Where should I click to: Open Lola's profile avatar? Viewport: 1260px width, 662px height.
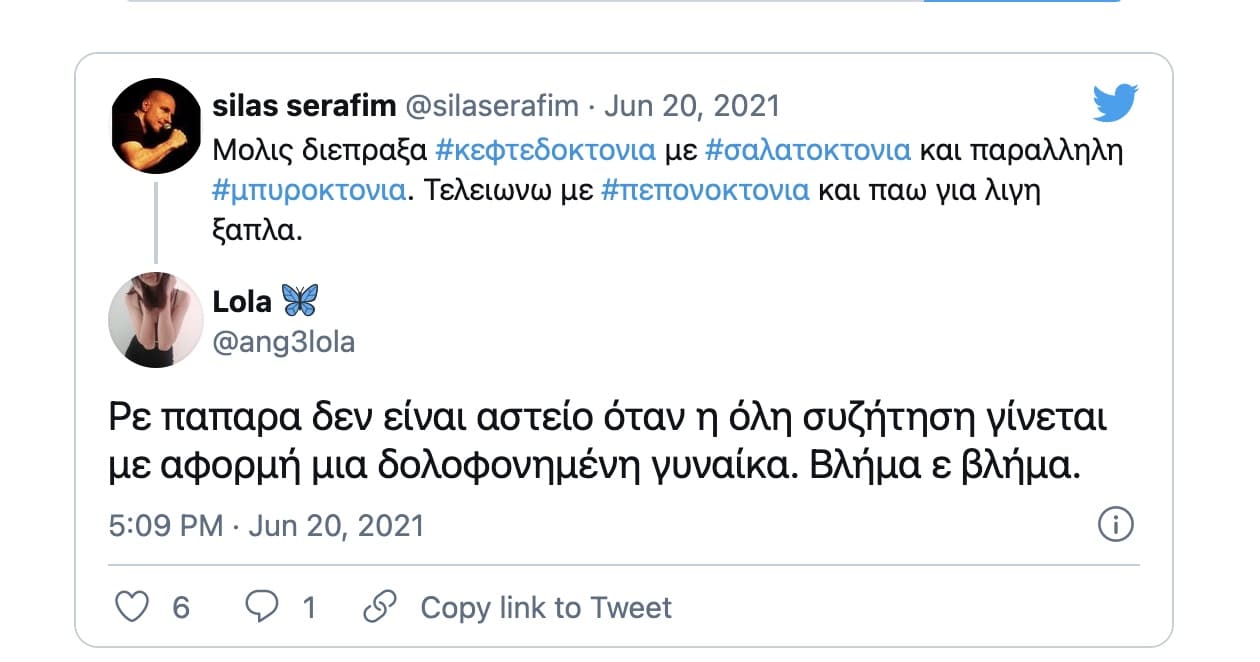[x=156, y=319]
